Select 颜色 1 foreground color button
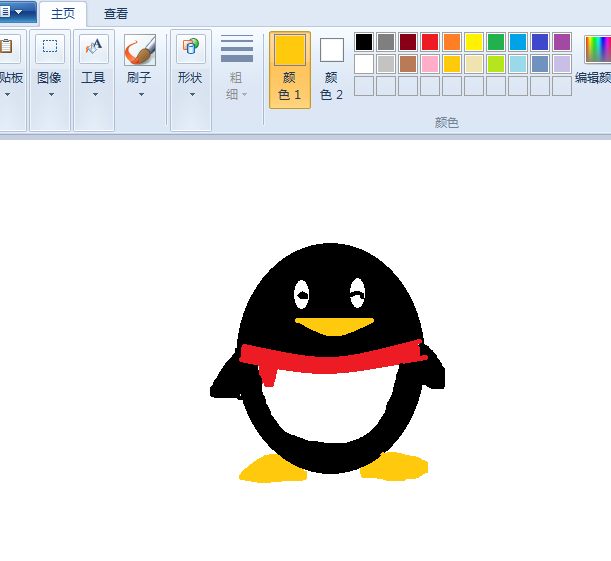611x561 pixels. [290, 70]
